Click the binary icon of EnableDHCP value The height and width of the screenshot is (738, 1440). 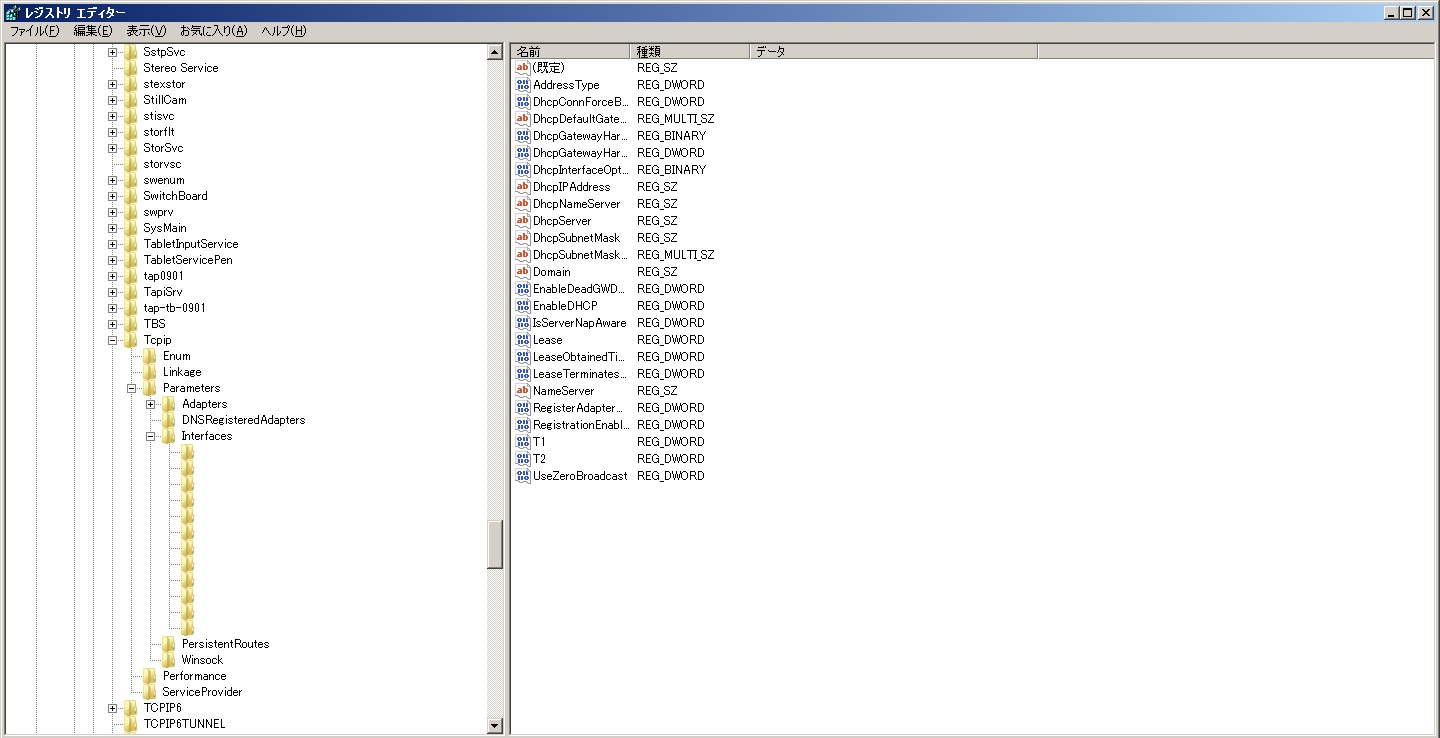(522, 306)
